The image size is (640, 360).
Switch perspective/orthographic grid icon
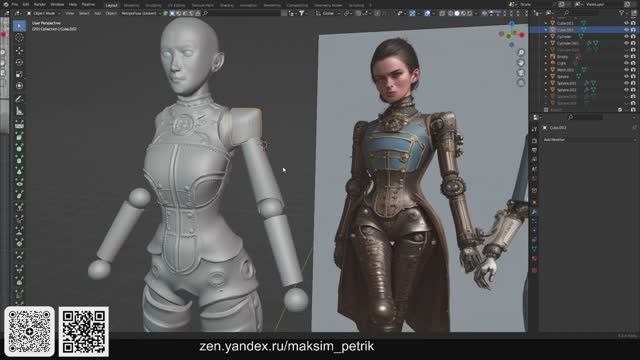521,83
